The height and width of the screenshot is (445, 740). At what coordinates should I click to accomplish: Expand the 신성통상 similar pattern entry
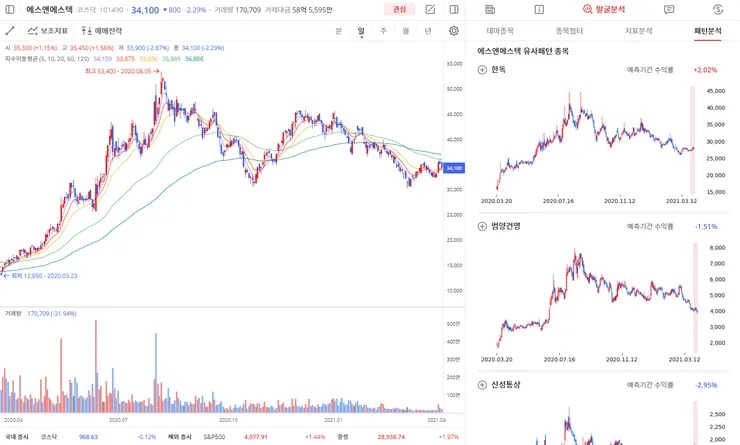point(482,385)
